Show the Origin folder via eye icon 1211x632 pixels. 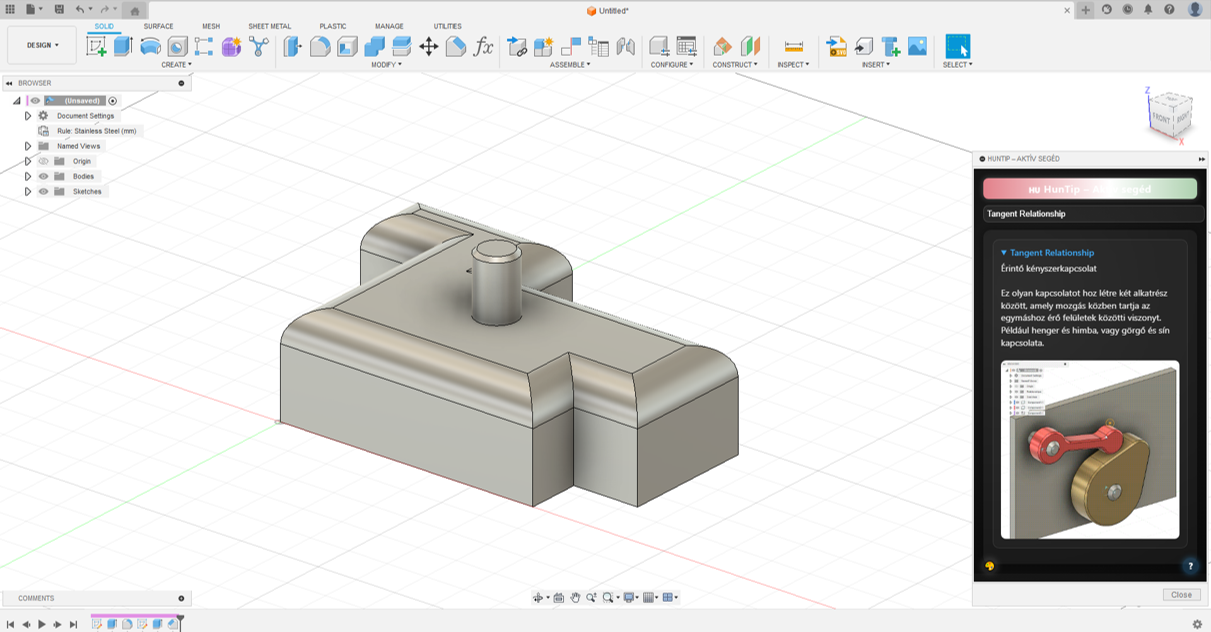coord(43,161)
